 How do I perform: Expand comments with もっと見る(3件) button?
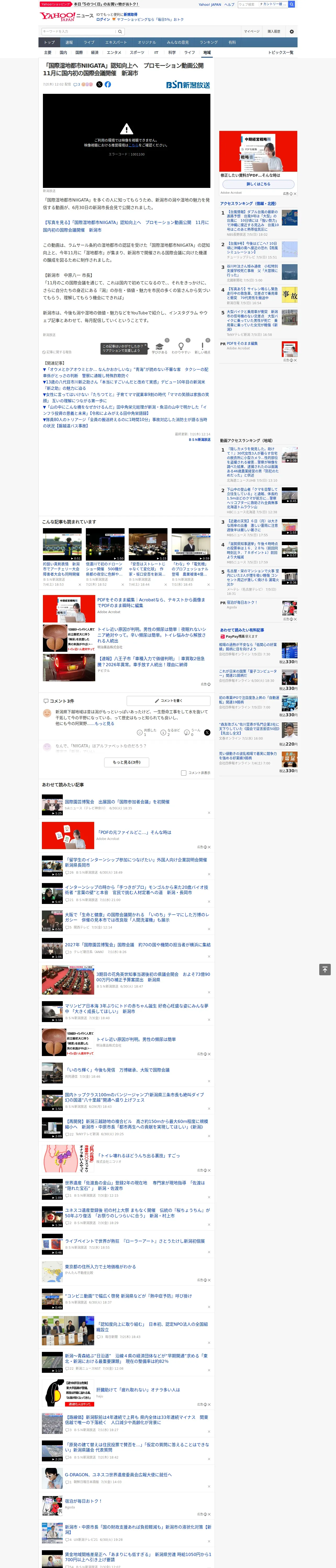tap(126, 762)
